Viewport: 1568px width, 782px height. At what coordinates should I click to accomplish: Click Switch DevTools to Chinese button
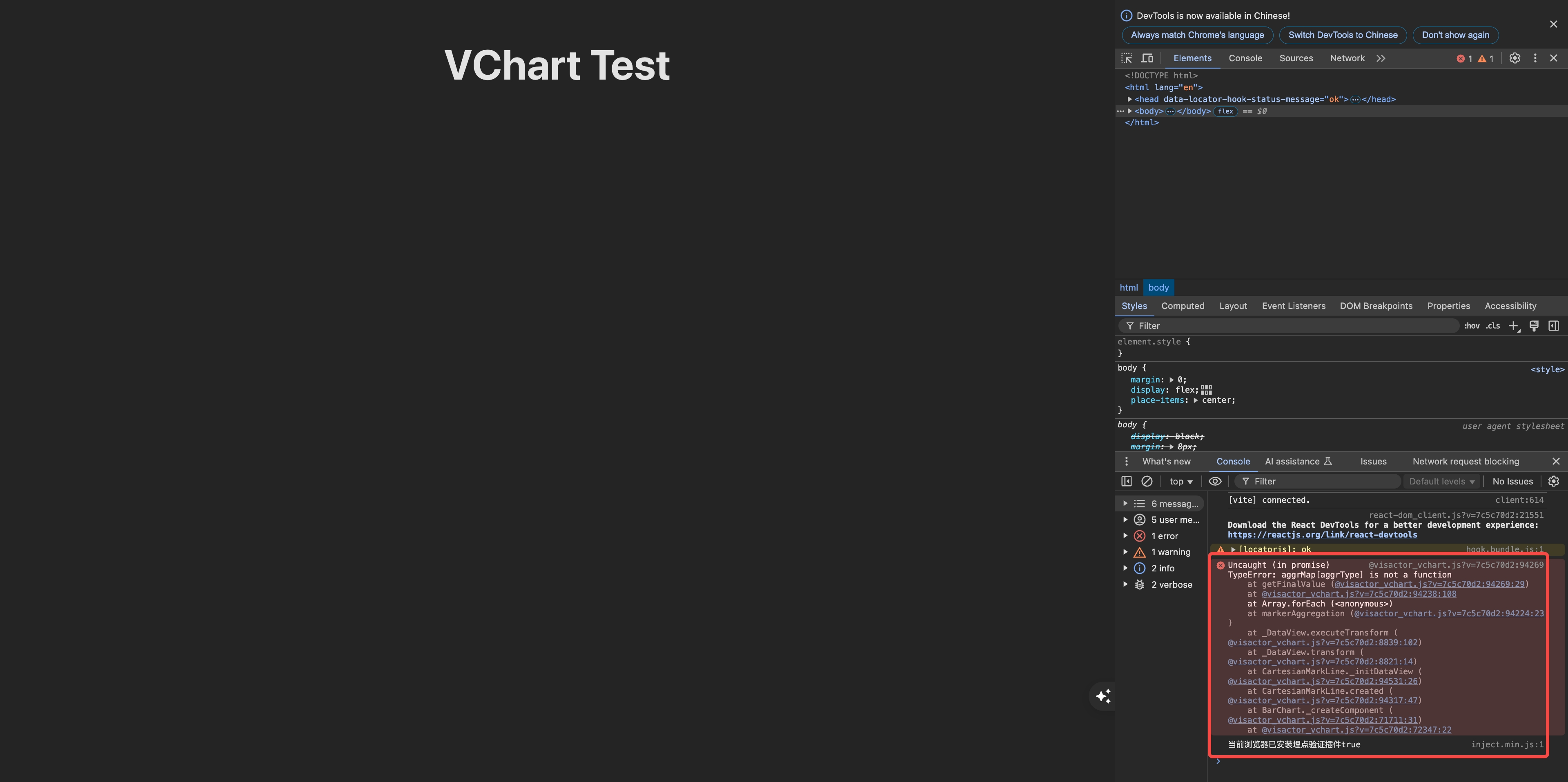(1343, 35)
